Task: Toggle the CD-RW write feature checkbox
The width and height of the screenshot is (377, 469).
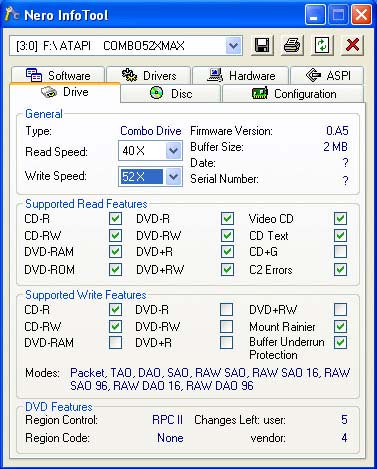Action: click(115, 326)
